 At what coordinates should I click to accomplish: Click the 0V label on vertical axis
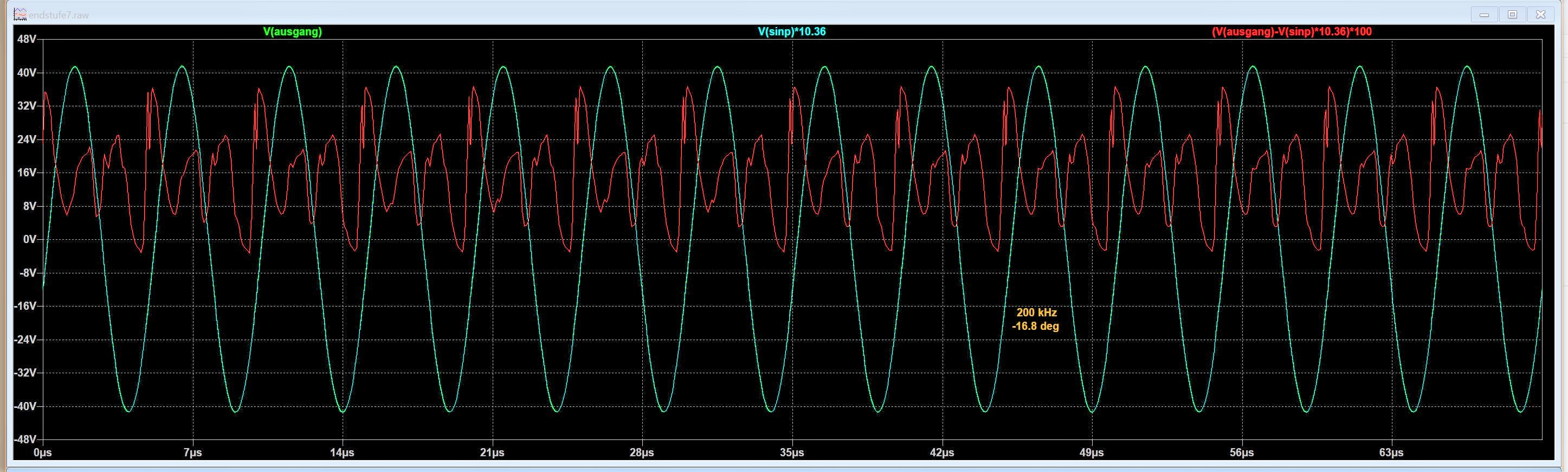point(29,239)
